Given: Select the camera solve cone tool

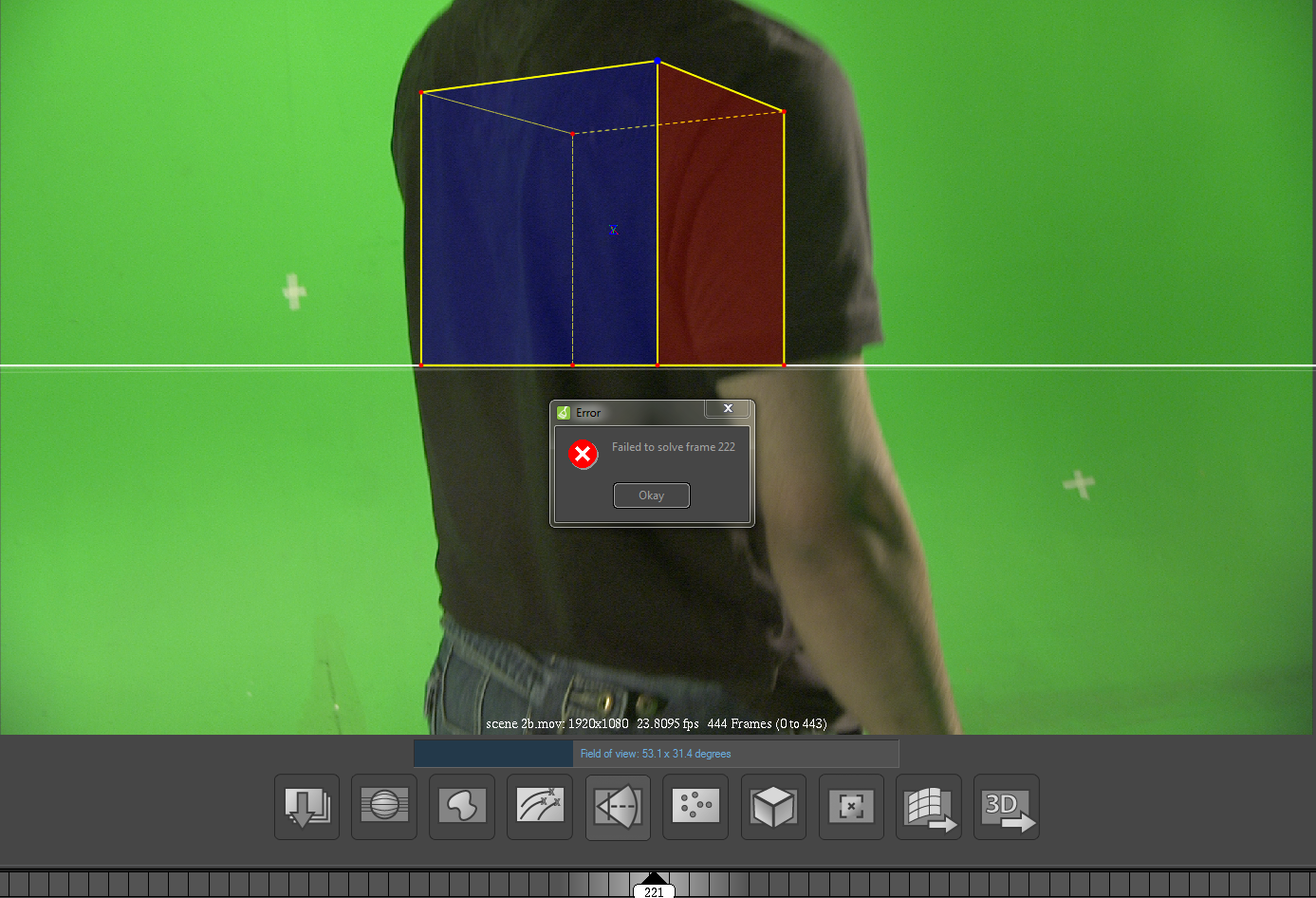Looking at the screenshot, I should click(x=618, y=807).
